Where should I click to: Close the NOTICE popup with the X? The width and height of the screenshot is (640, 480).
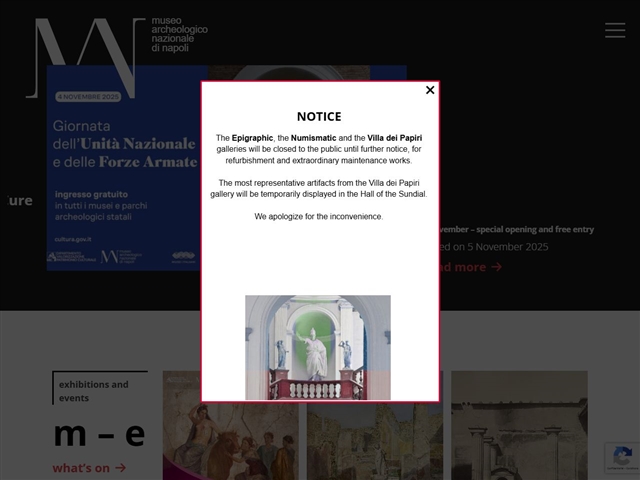pyautogui.click(x=430, y=90)
